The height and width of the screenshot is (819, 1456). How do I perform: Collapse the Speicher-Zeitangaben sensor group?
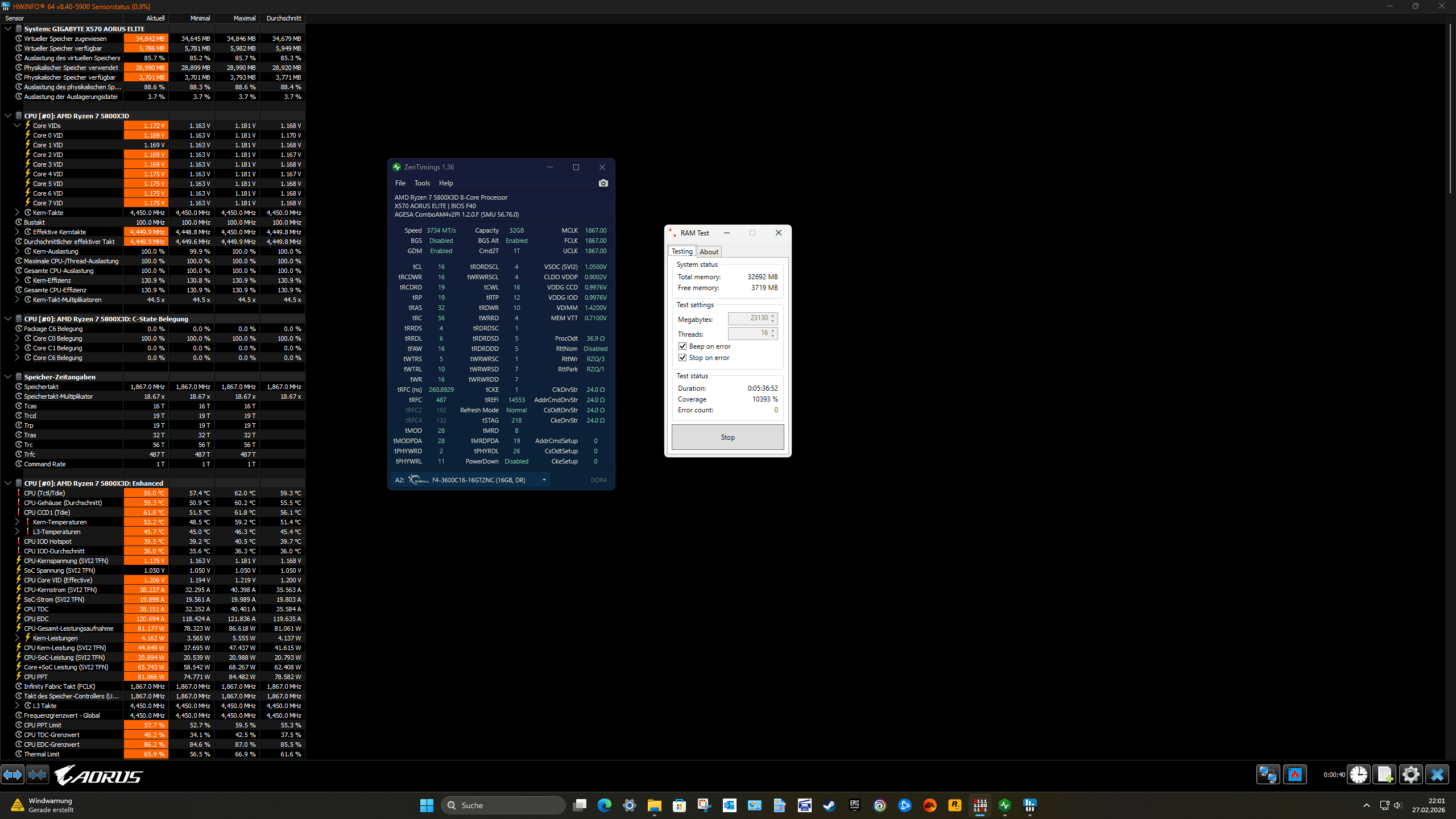click(x=8, y=377)
